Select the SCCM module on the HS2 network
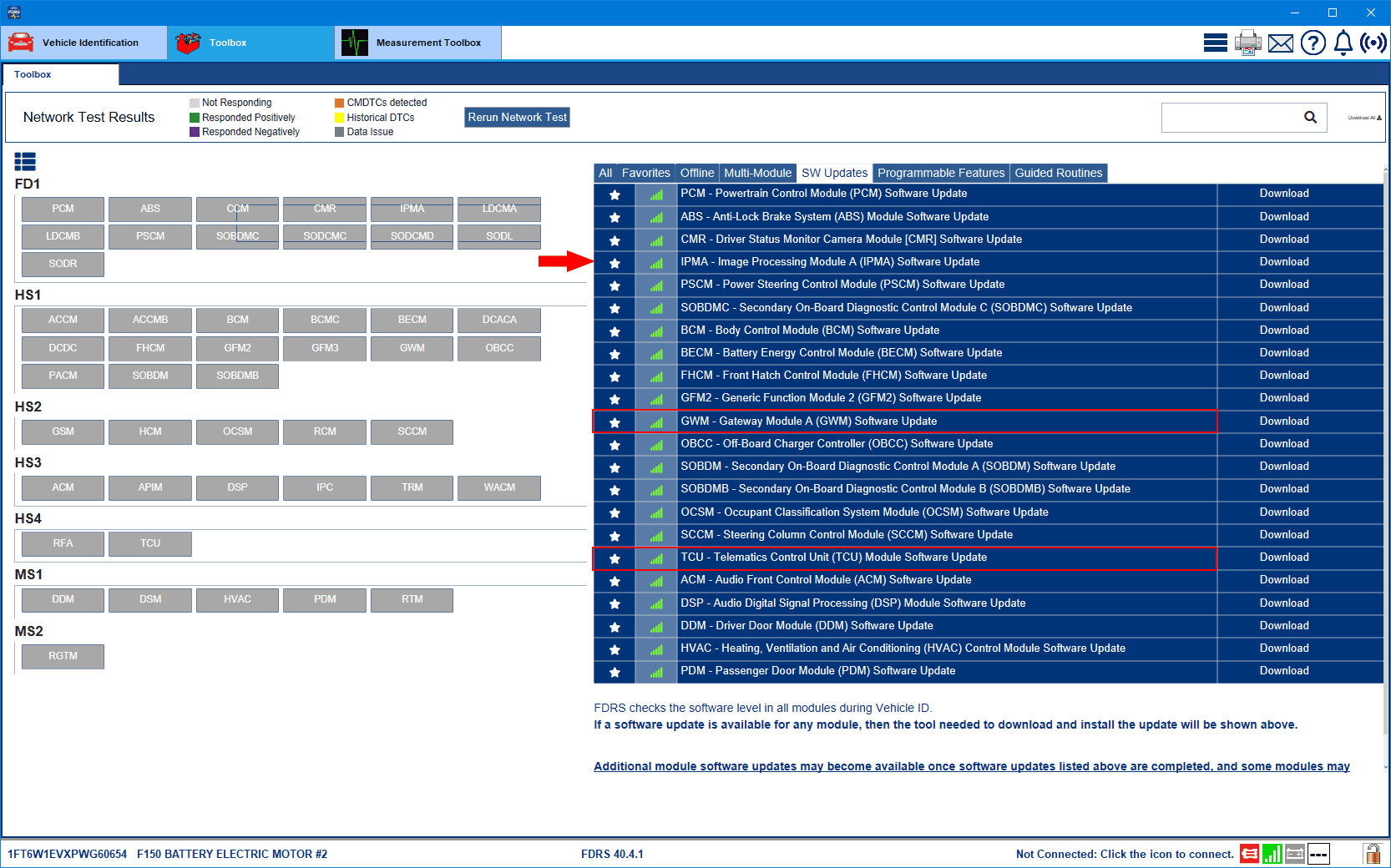 click(412, 431)
